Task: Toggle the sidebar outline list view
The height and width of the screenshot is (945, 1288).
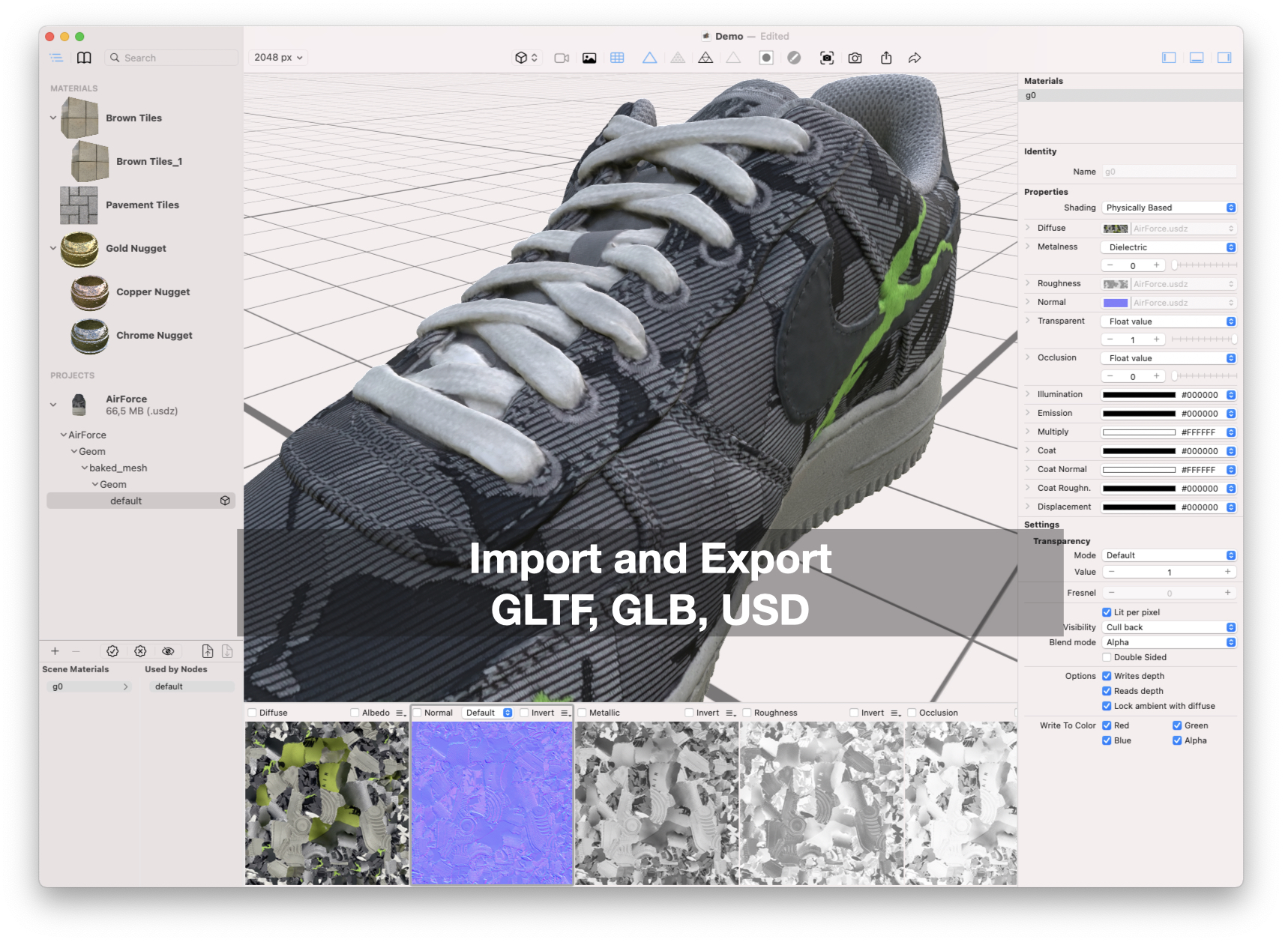Action: [x=56, y=58]
